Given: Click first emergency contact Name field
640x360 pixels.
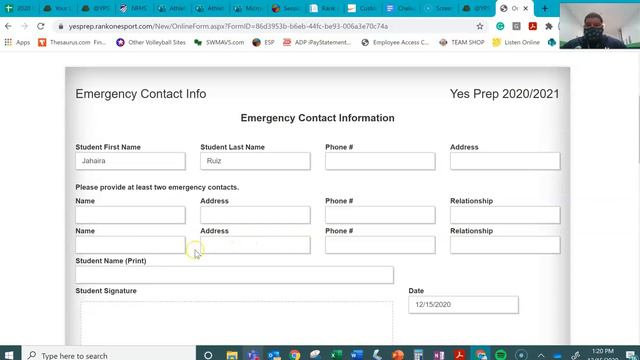Looking at the screenshot, I should (x=131, y=215).
